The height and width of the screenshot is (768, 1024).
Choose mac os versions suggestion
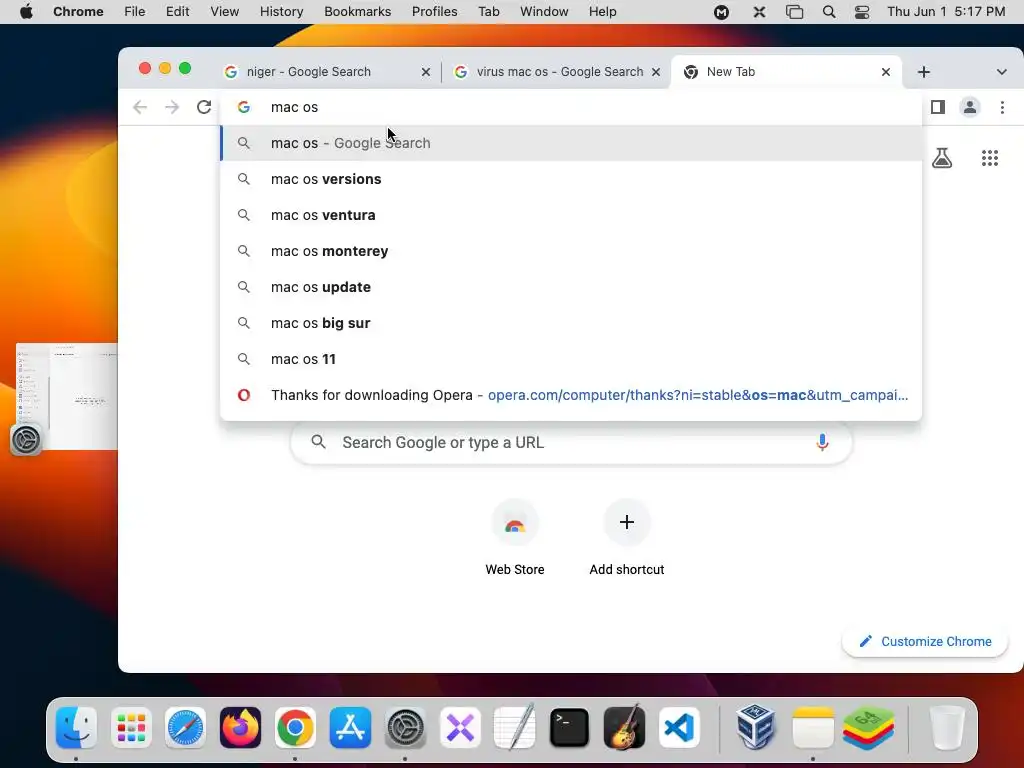coord(571,179)
